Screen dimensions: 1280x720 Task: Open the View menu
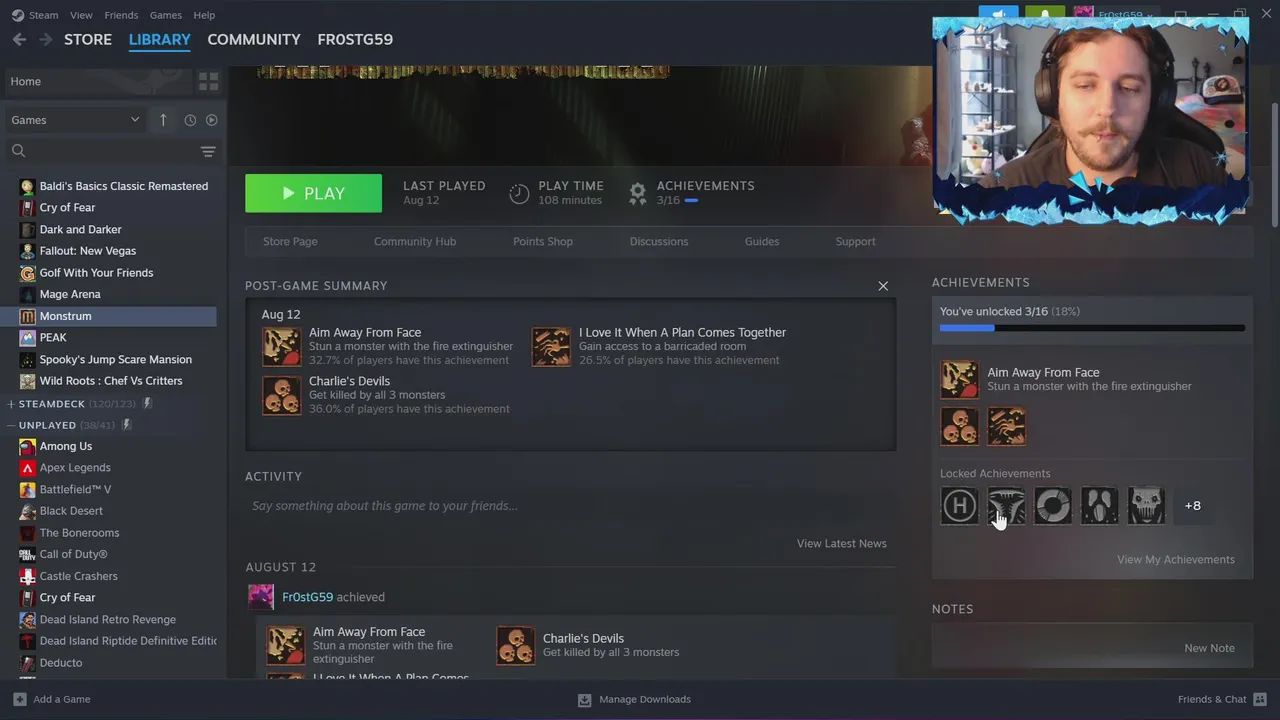pyautogui.click(x=81, y=15)
